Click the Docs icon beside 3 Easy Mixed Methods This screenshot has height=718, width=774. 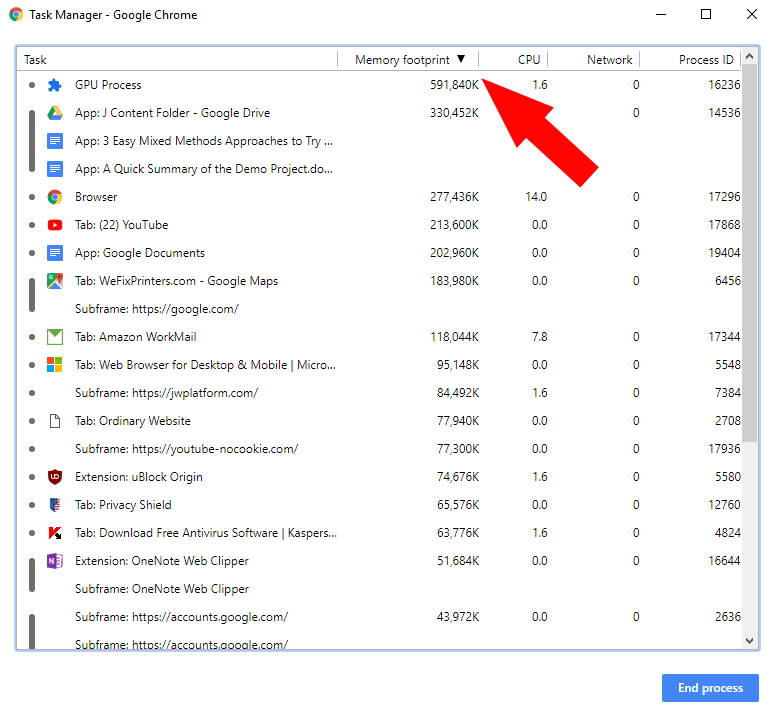pyautogui.click(x=54, y=141)
